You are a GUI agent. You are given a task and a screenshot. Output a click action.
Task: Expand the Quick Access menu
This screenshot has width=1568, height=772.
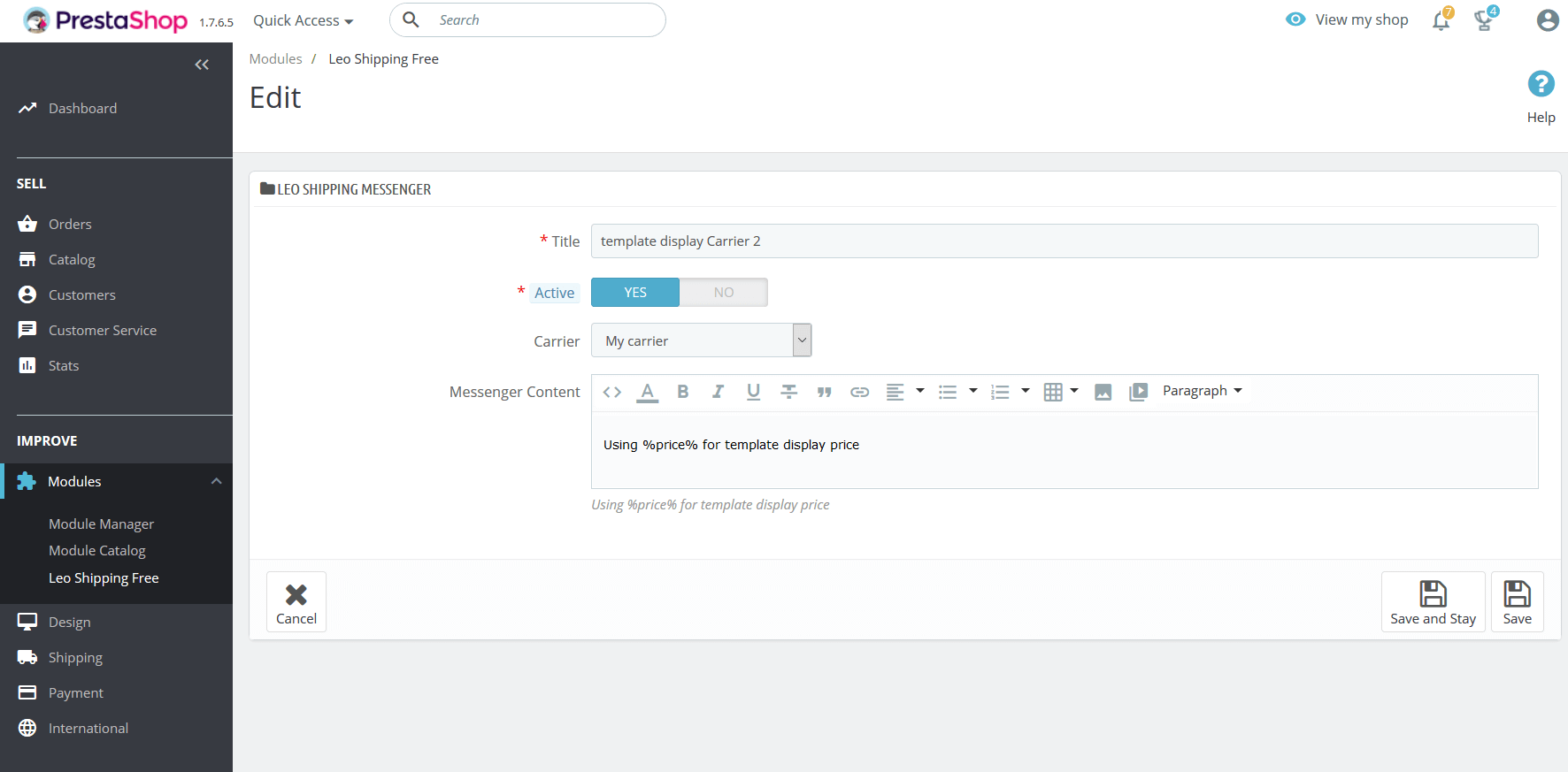303,20
